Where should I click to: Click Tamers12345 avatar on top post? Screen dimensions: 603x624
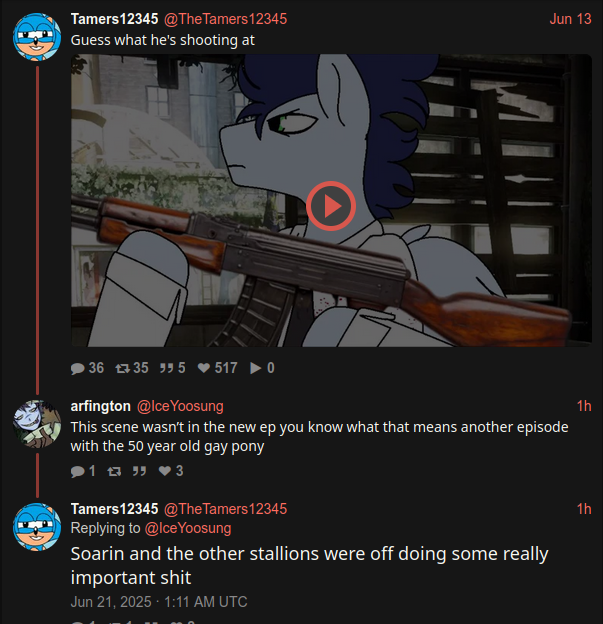37,37
